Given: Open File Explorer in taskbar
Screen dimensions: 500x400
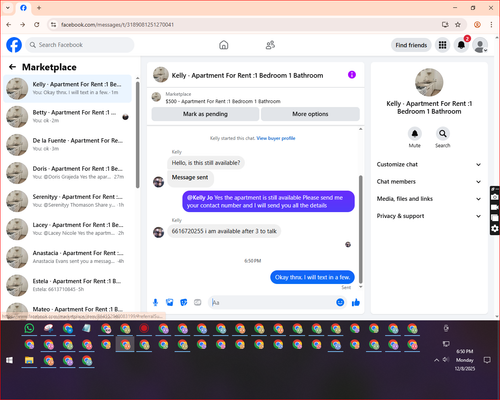Looking at the screenshot, I should [29, 360].
